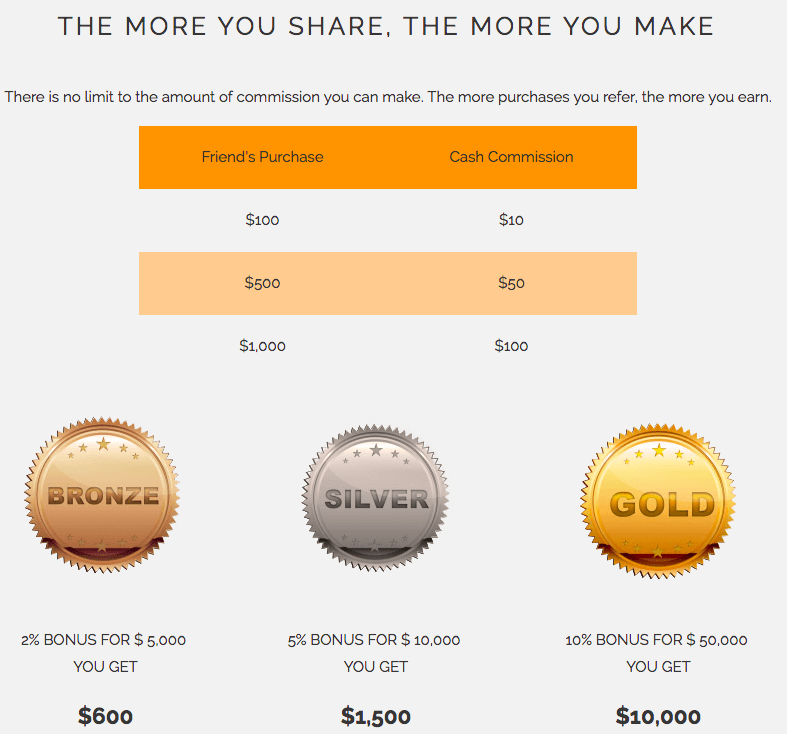
Task: Click the no-limit commission description text
Action: 388,97
